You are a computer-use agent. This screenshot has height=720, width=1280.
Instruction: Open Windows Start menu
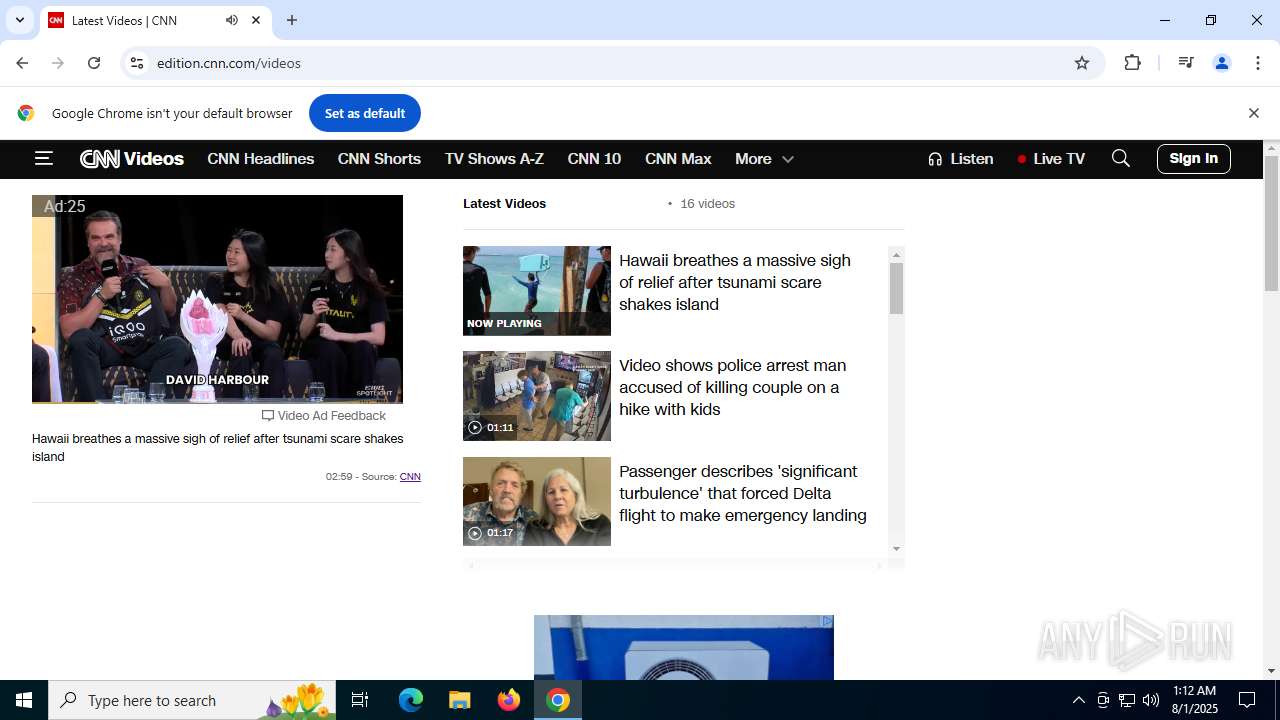point(24,700)
